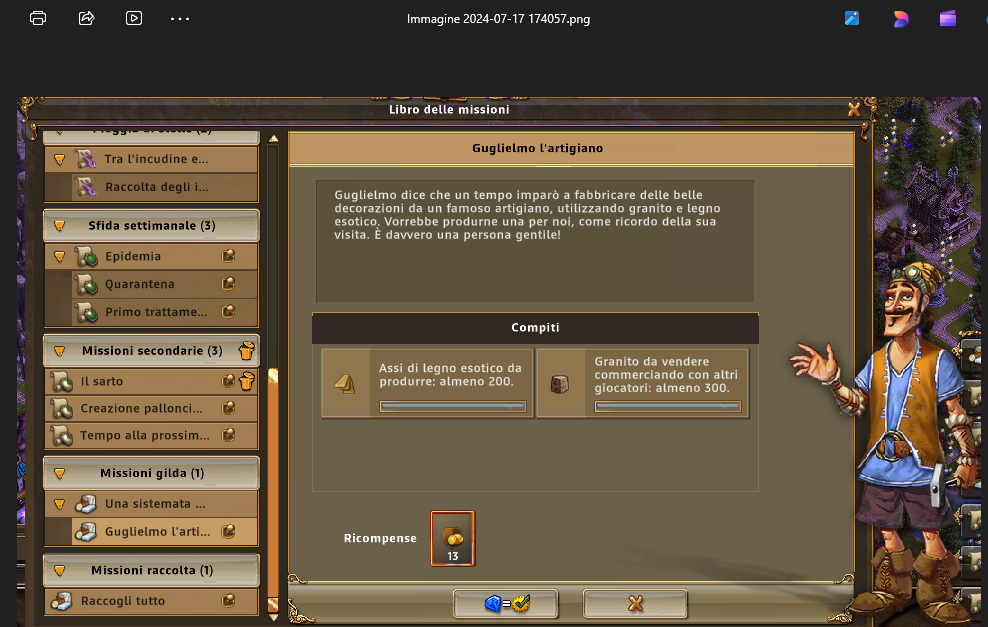Collapse the Missioni gilda (1) section

60,473
